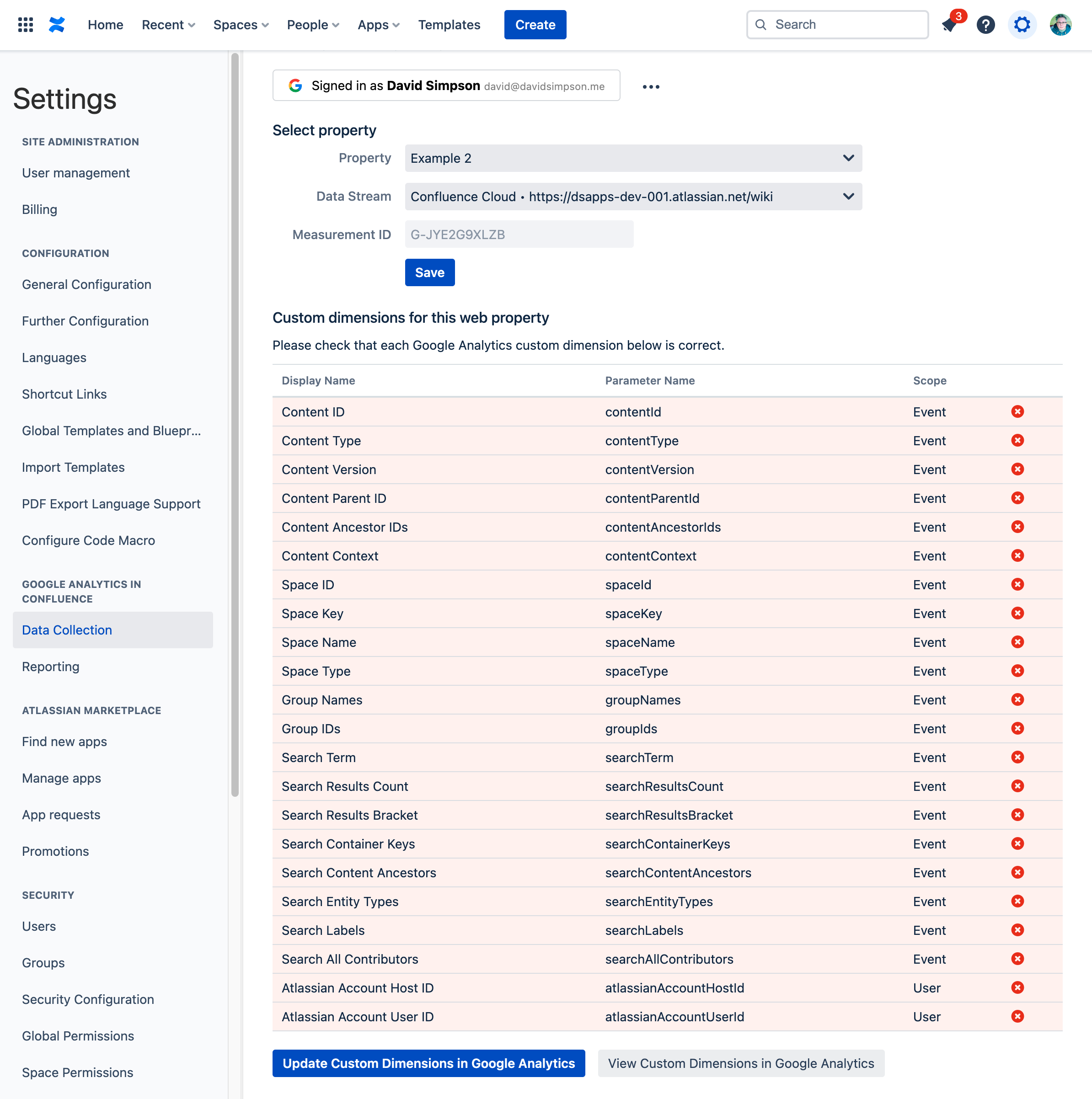This screenshot has width=1092, height=1099.
Task: Open Reporting in sidebar
Action: coord(51,666)
